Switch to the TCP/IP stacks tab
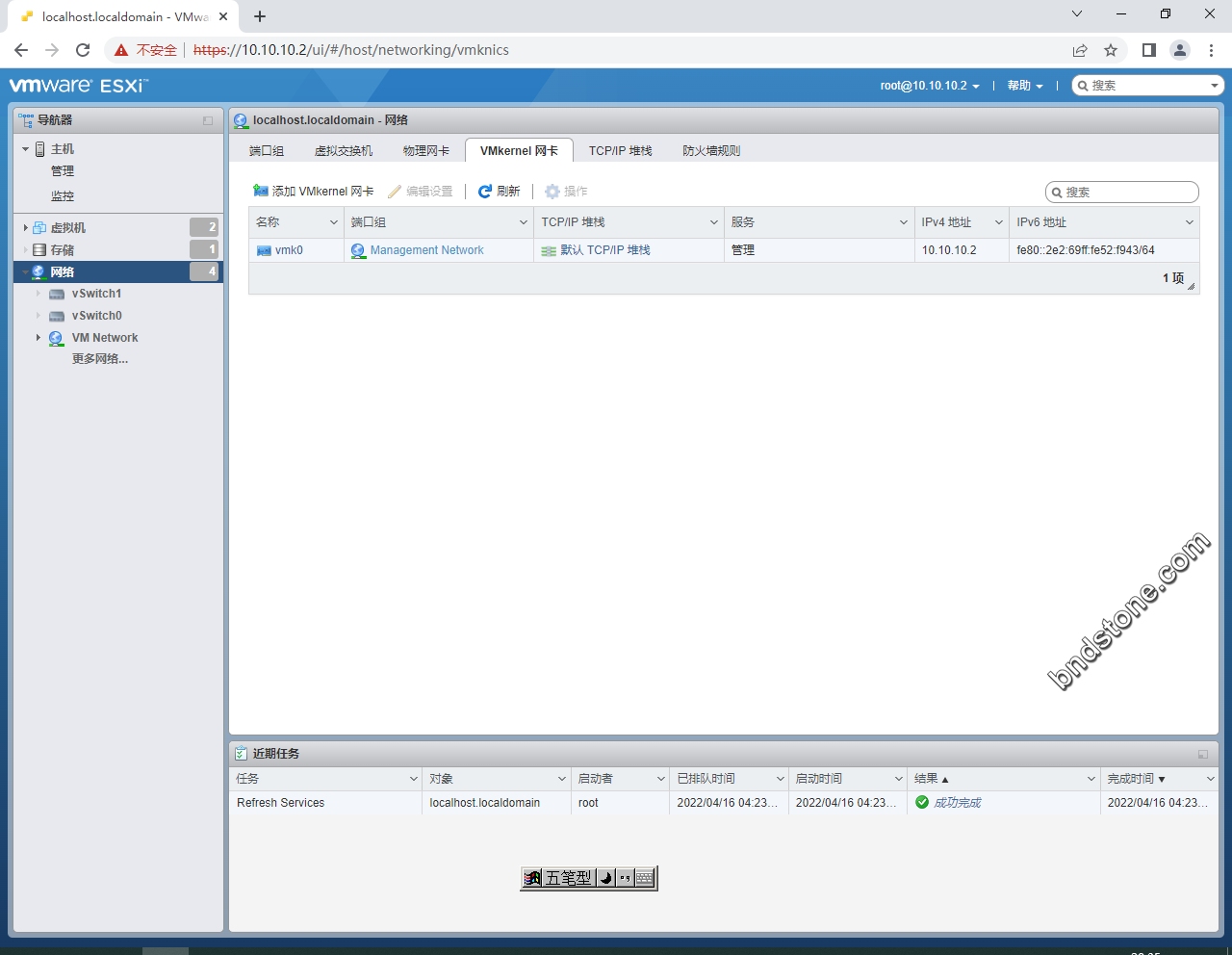 621,151
